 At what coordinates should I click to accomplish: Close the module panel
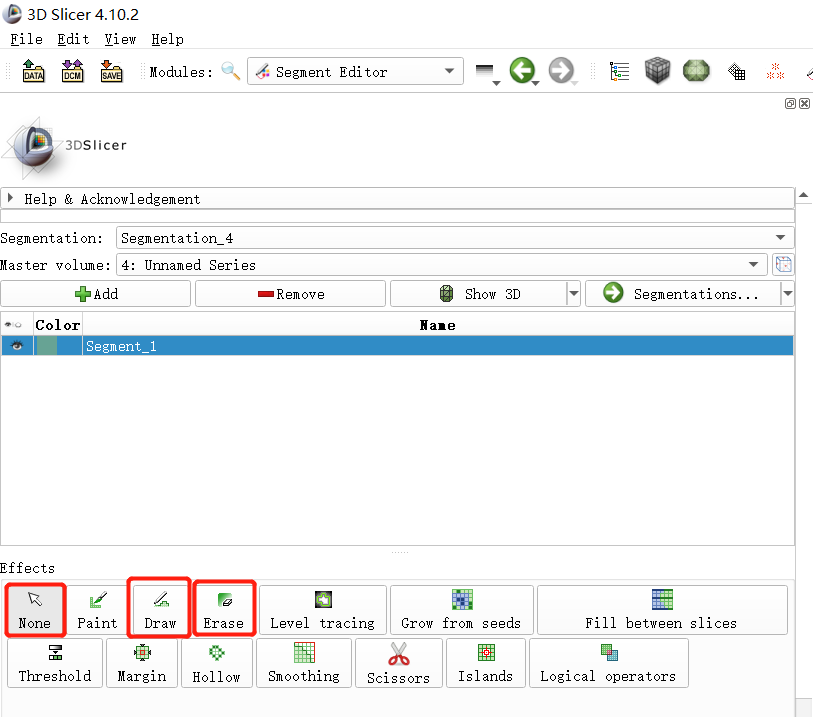click(x=804, y=104)
